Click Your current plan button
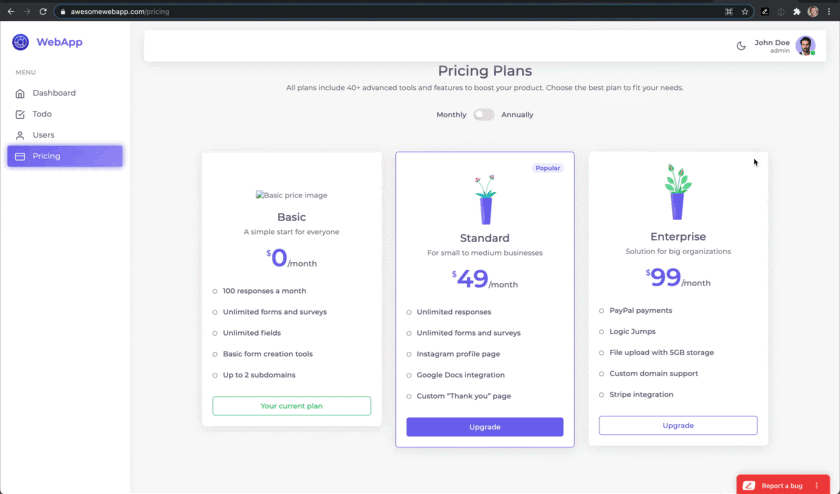Screen dimensions: 840x494 [x=291, y=406]
